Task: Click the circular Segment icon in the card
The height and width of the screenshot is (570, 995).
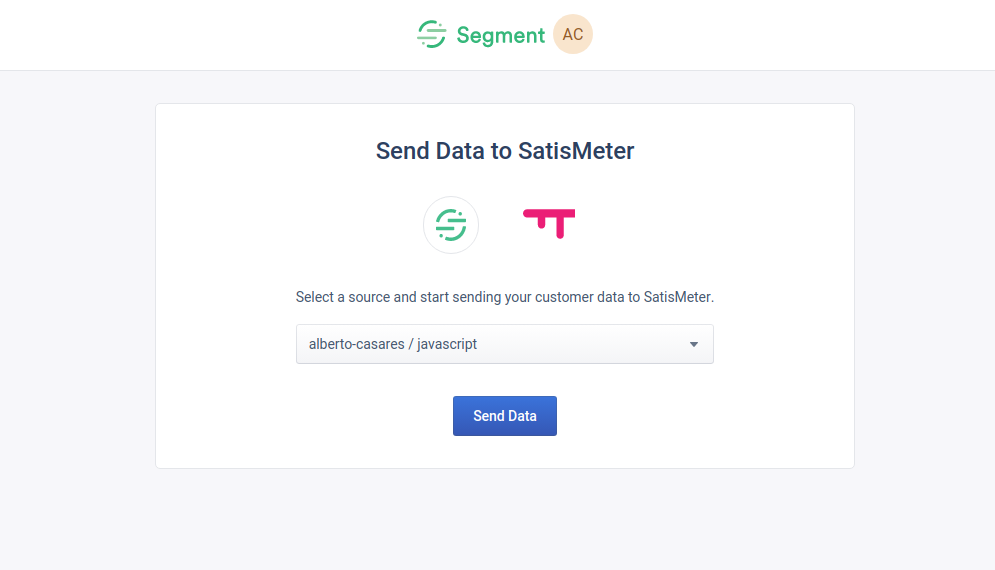Action: coord(451,225)
